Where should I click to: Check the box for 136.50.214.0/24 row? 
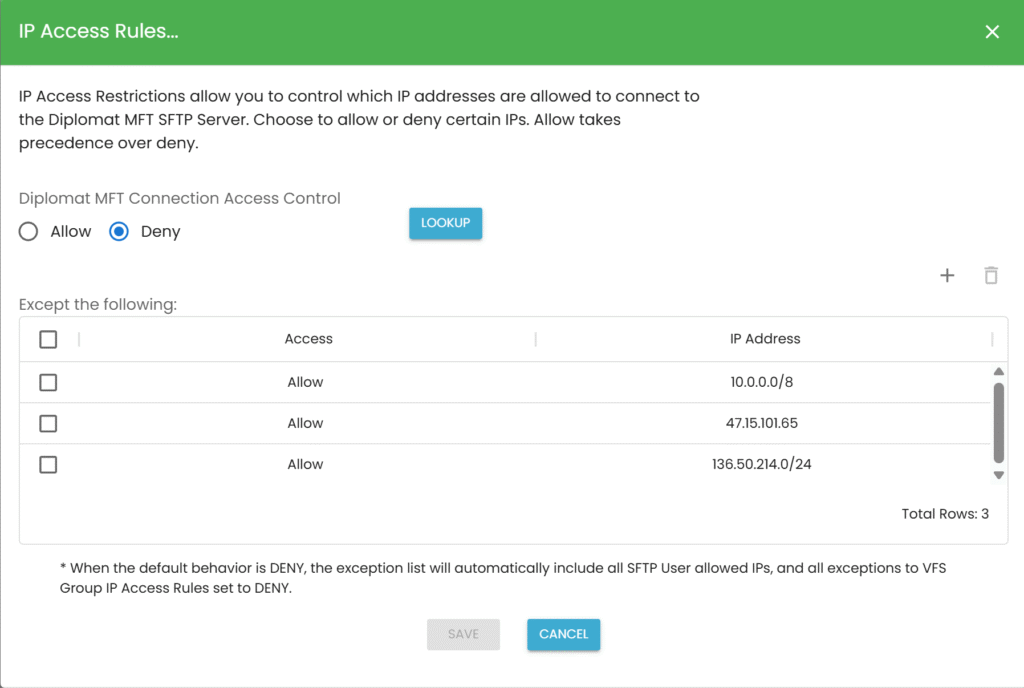(x=48, y=464)
